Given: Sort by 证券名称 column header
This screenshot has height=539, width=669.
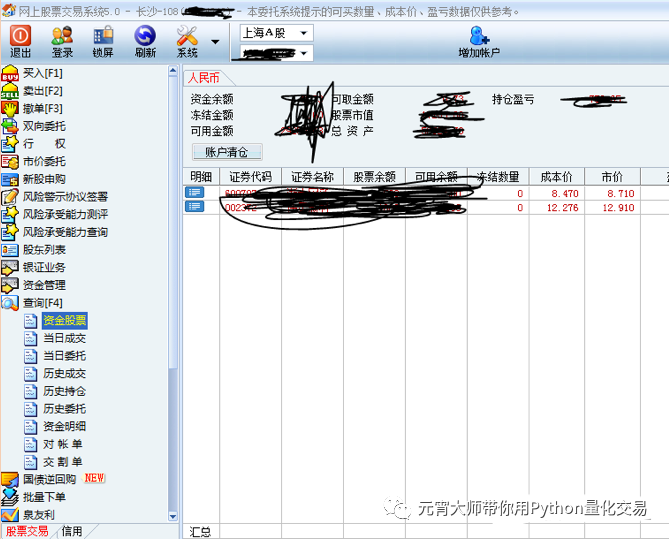Looking at the screenshot, I should pos(312,177).
